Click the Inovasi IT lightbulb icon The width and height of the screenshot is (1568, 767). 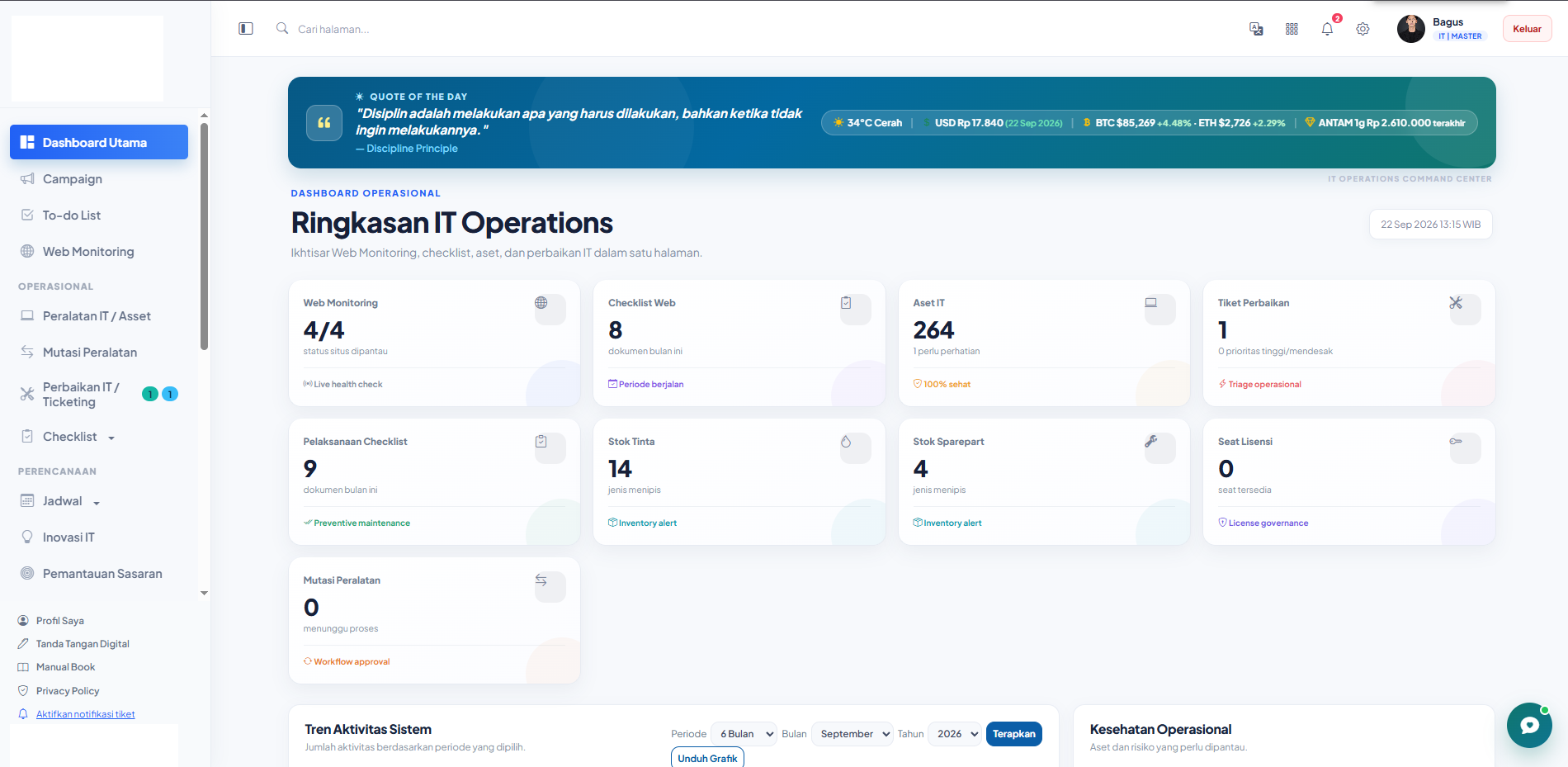tap(27, 537)
